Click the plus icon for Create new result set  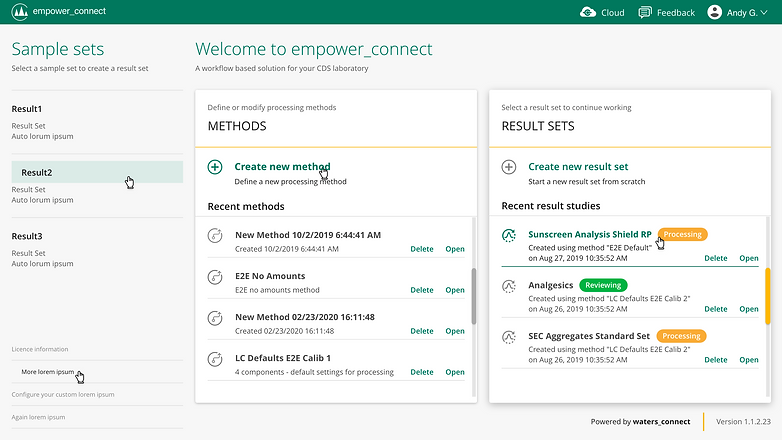[509, 167]
